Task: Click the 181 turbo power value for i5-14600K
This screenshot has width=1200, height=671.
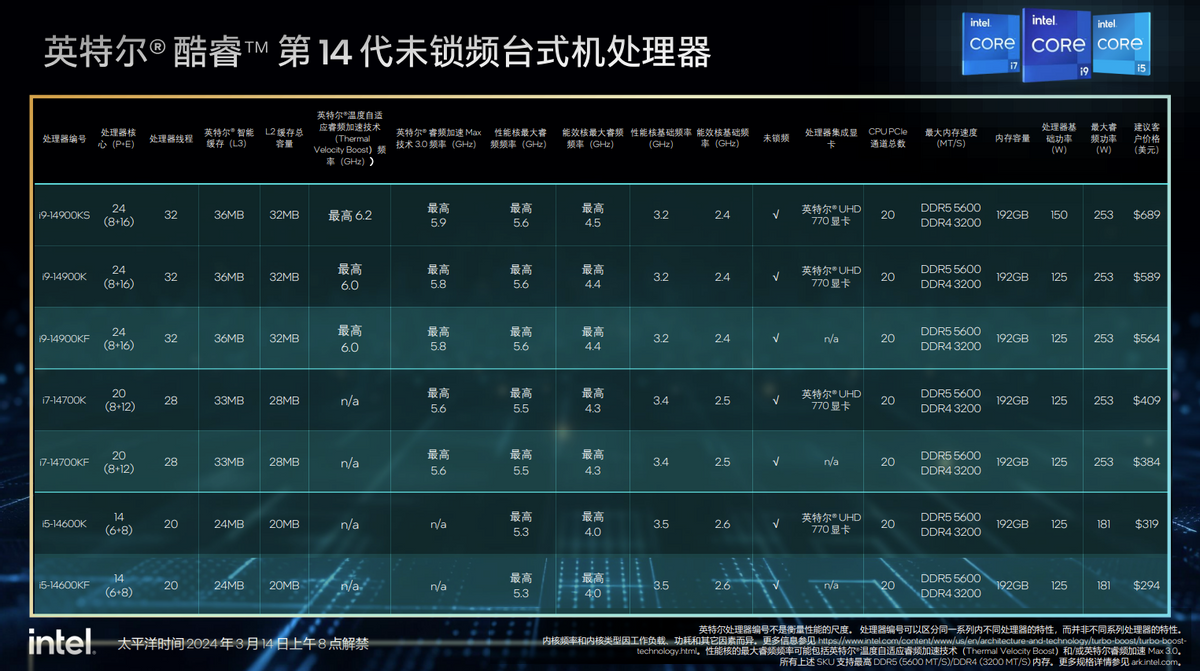Action: pyautogui.click(x=1103, y=524)
